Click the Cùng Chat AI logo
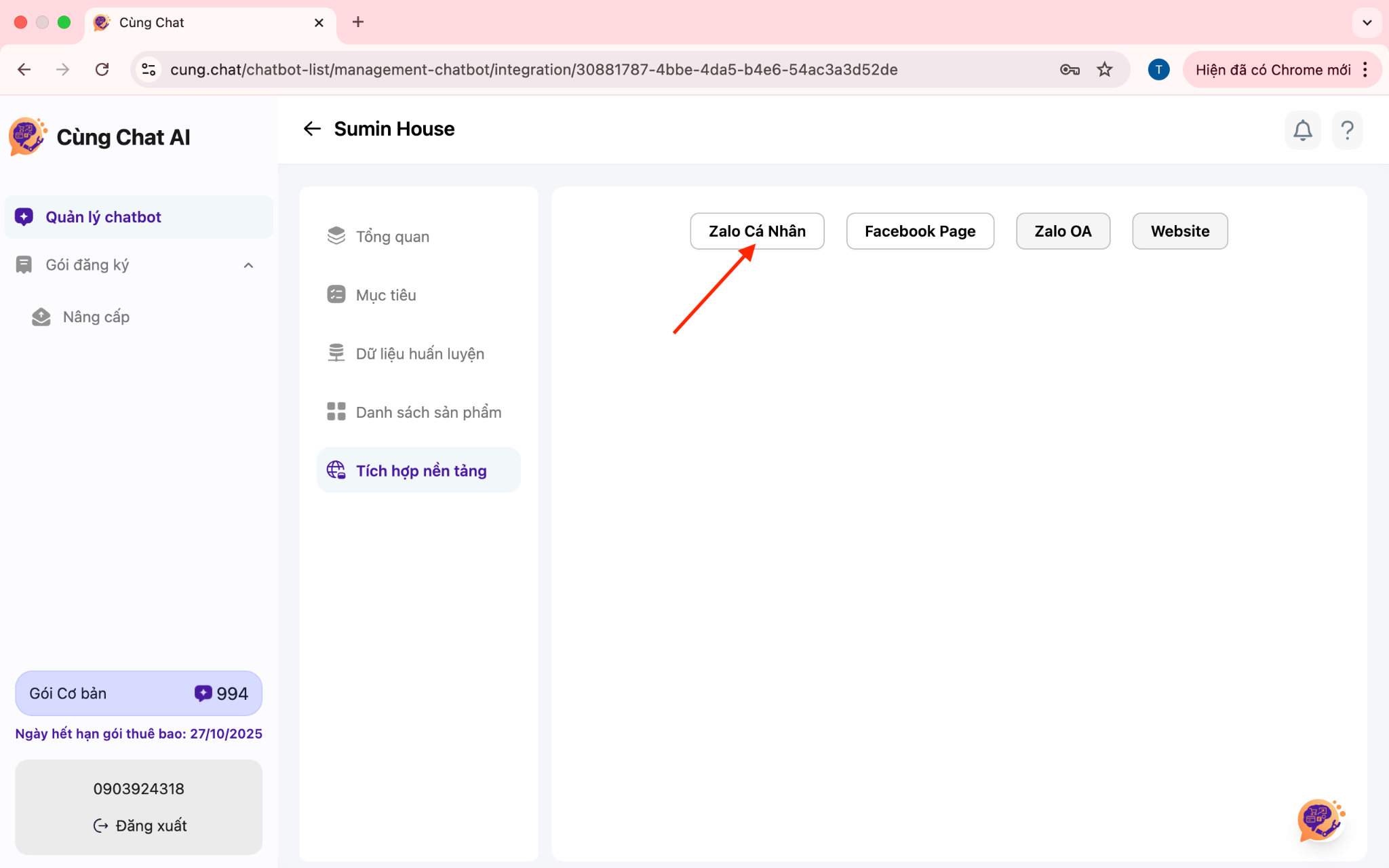Screen dimensions: 1389x868 click(x=28, y=136)
